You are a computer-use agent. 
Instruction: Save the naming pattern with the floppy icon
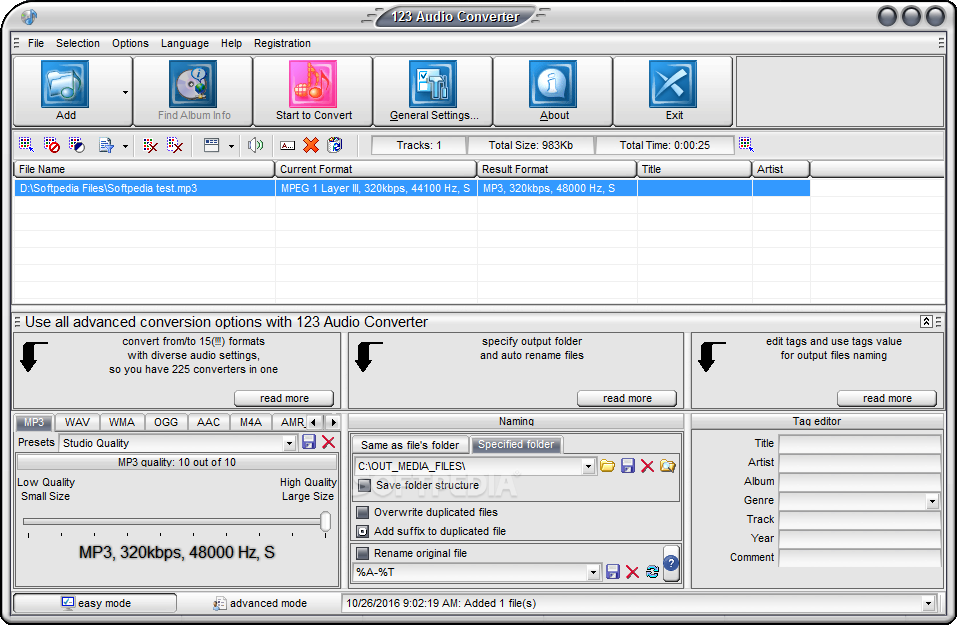point(613,572)
